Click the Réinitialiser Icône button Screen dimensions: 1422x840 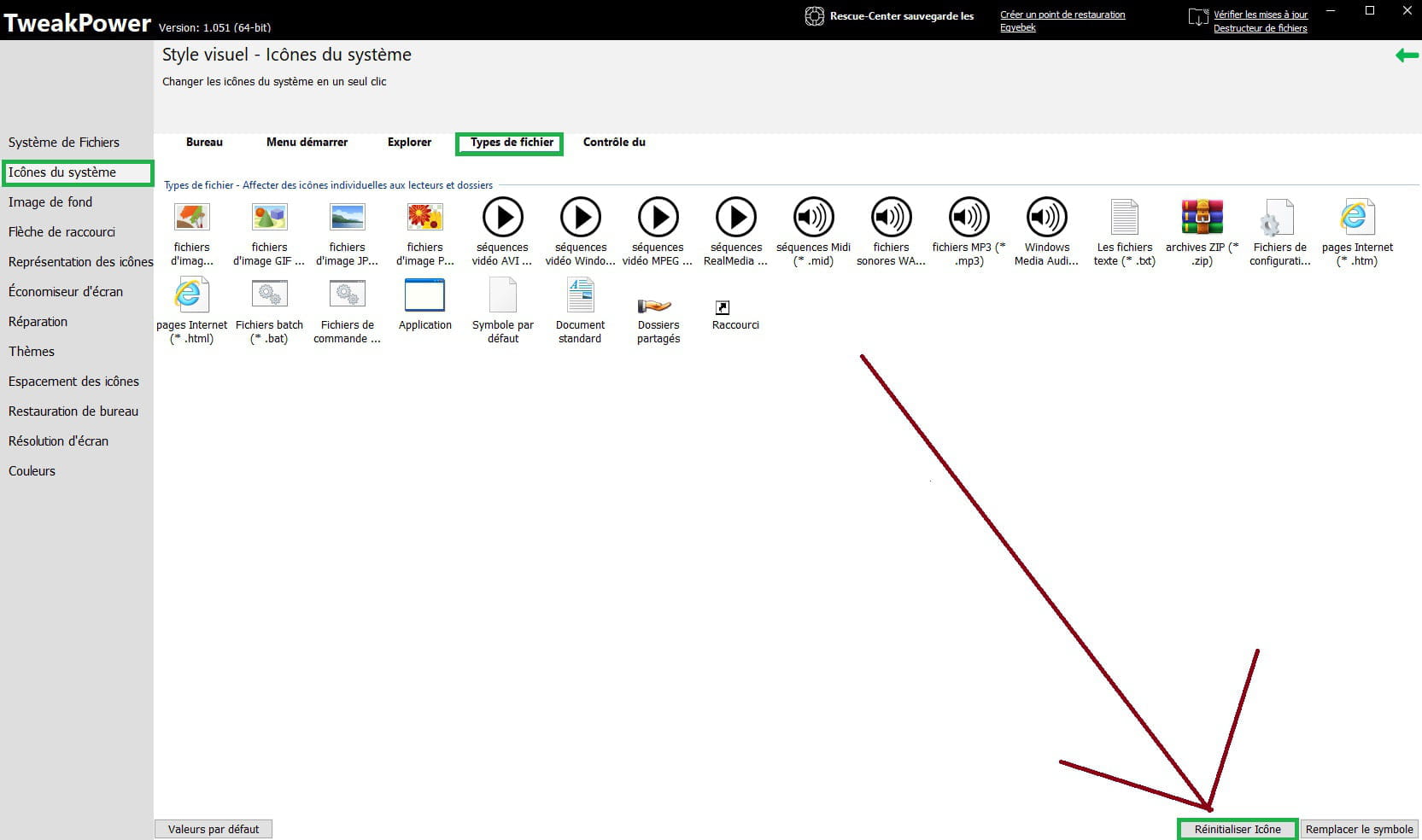1238,829
